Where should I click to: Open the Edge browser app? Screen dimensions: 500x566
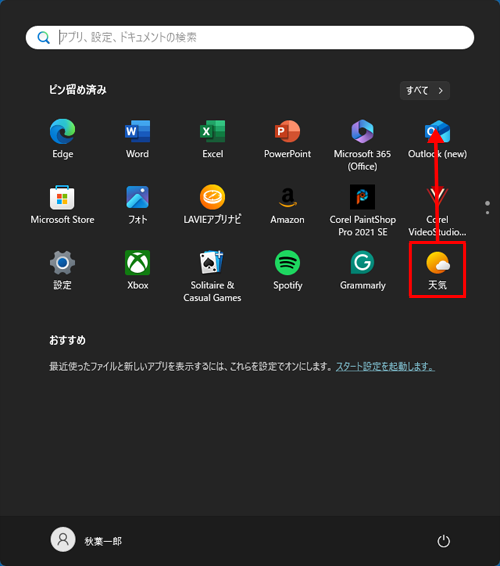tap(62, 139)
